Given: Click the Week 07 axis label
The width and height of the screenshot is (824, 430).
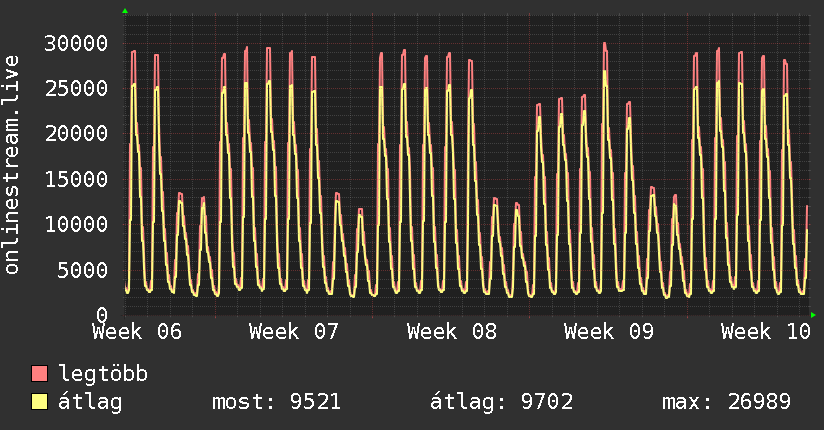Looking at the screenshot, I should coord(294,332).
